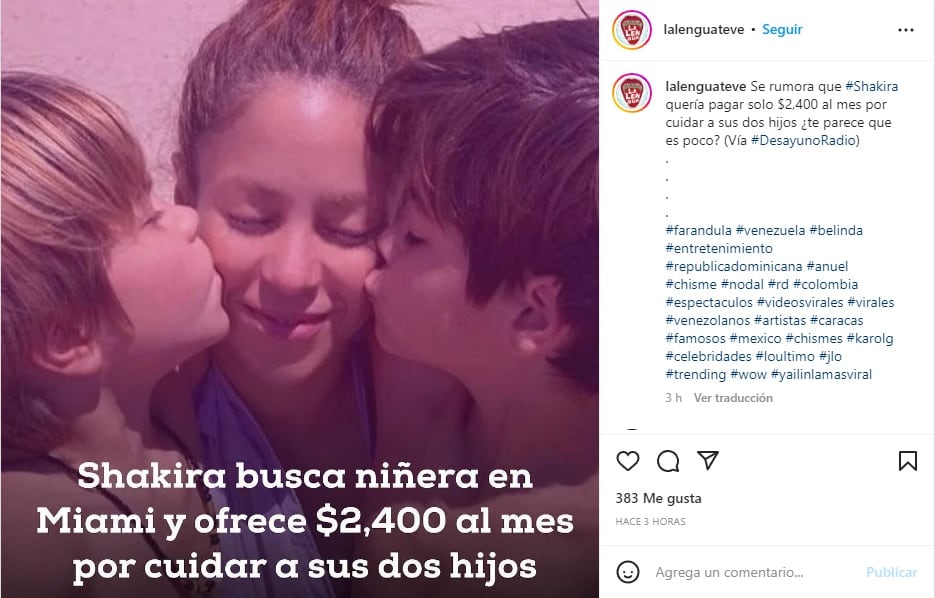Save post with the bookmark icon
This screenshot has height=598, width=935.
click(908, 460)
